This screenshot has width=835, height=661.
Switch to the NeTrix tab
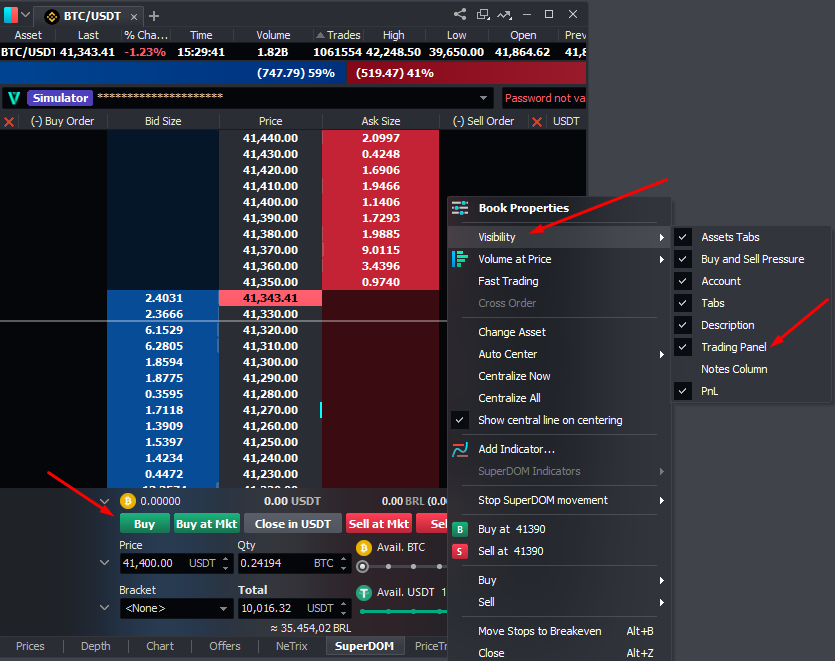tap(292, 646)
